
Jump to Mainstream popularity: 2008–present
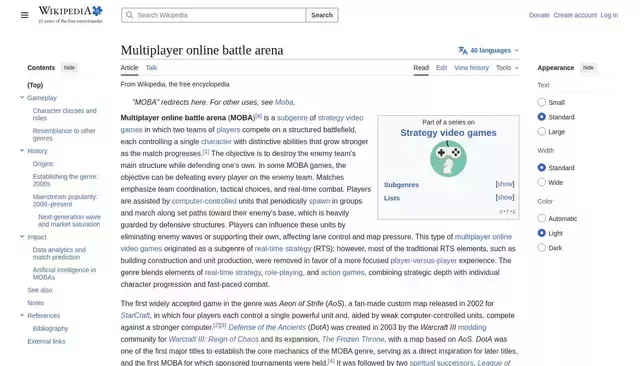point(65,200)
